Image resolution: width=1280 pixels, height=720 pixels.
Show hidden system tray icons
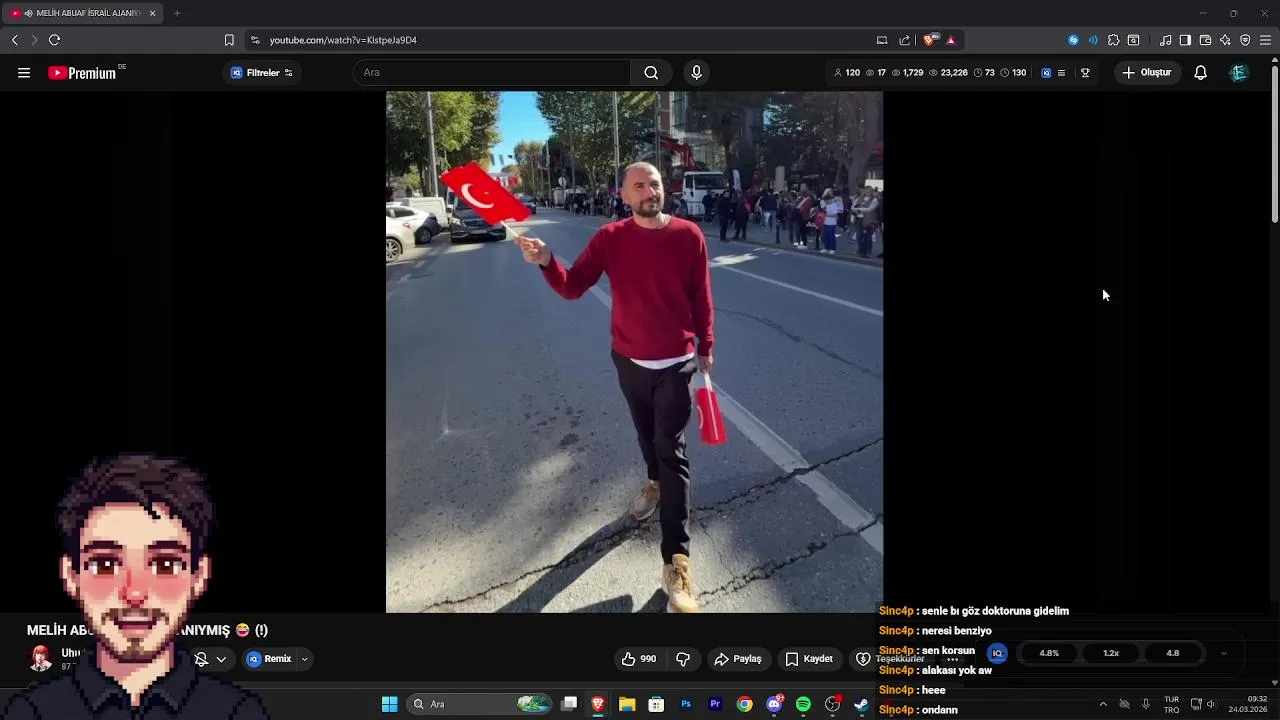click(x=1103, y=704)
